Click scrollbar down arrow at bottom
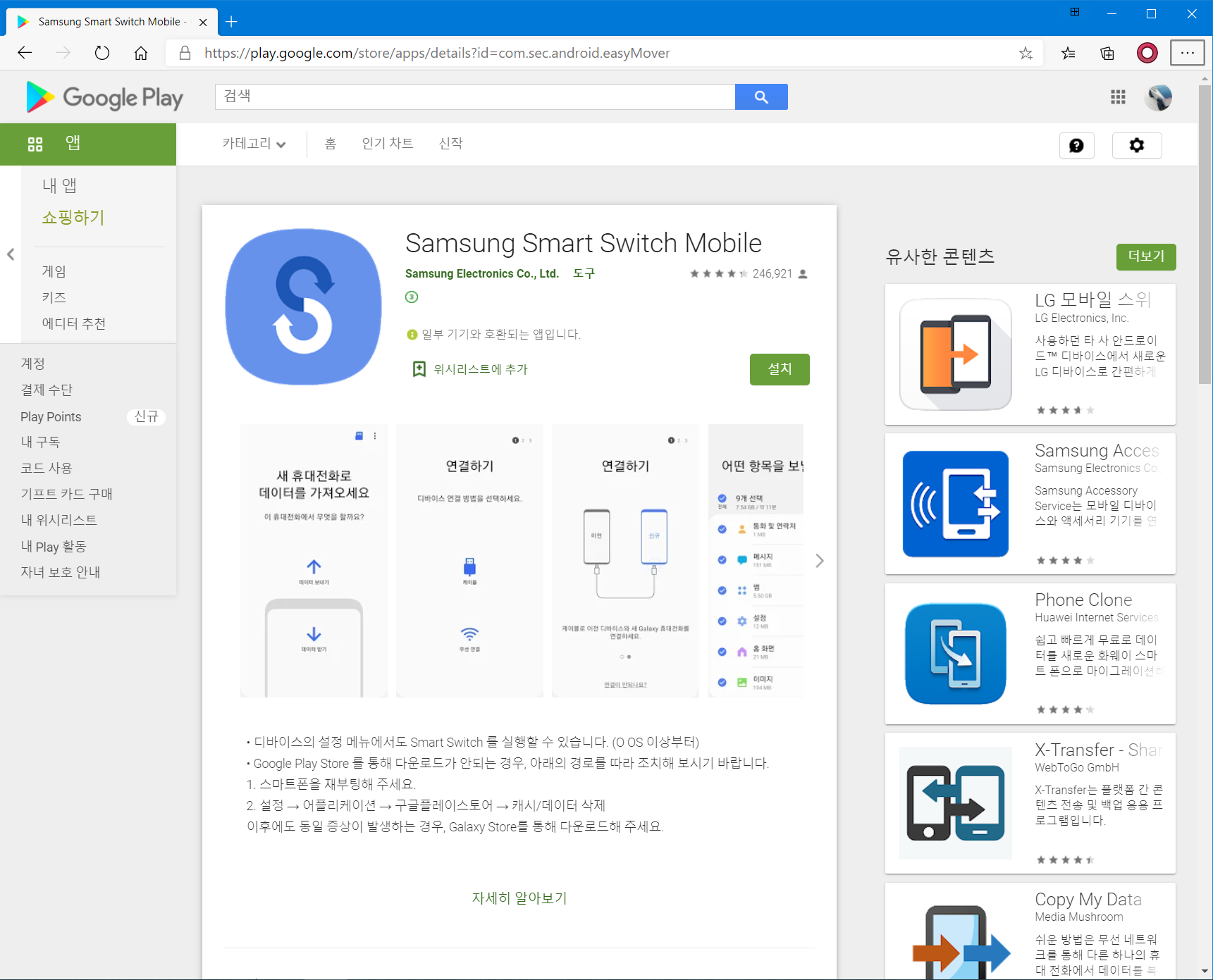 pyautogui.click(x=1205, y=972)
